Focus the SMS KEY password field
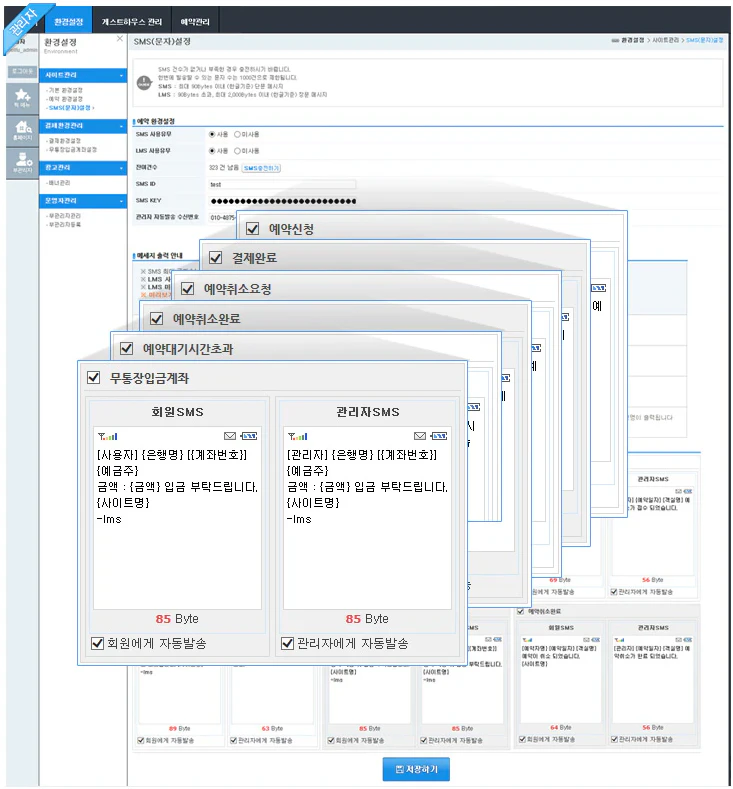733x789 pixels. tap(283, 201)
